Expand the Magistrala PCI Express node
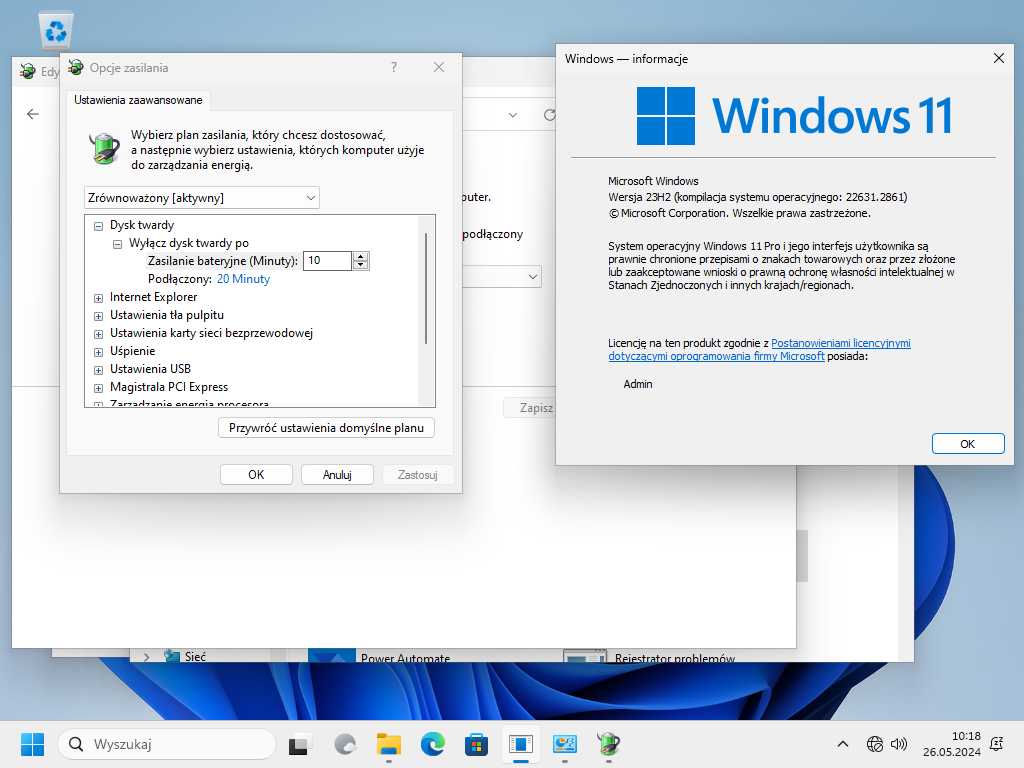Screen dimensions: 1024x768 coord(99,388)
